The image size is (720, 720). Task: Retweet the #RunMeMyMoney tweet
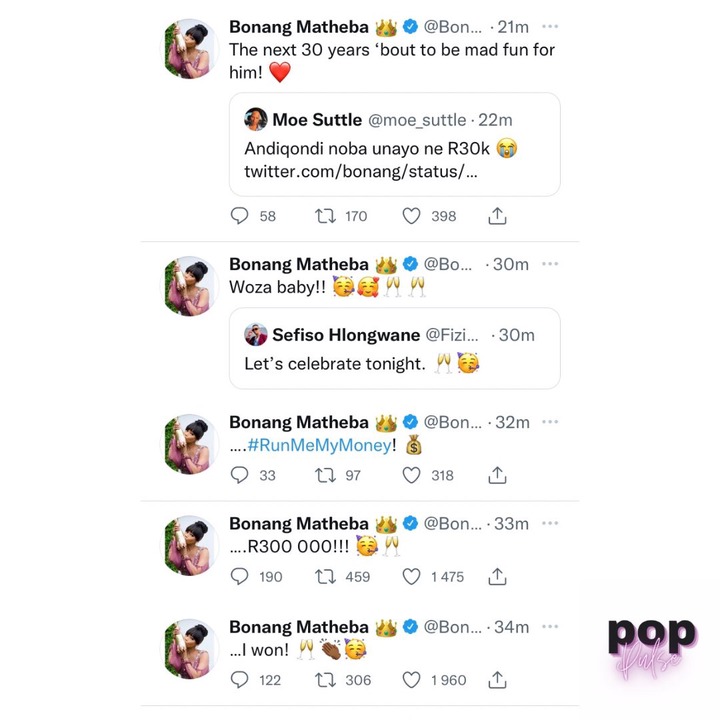pos(325,475)
